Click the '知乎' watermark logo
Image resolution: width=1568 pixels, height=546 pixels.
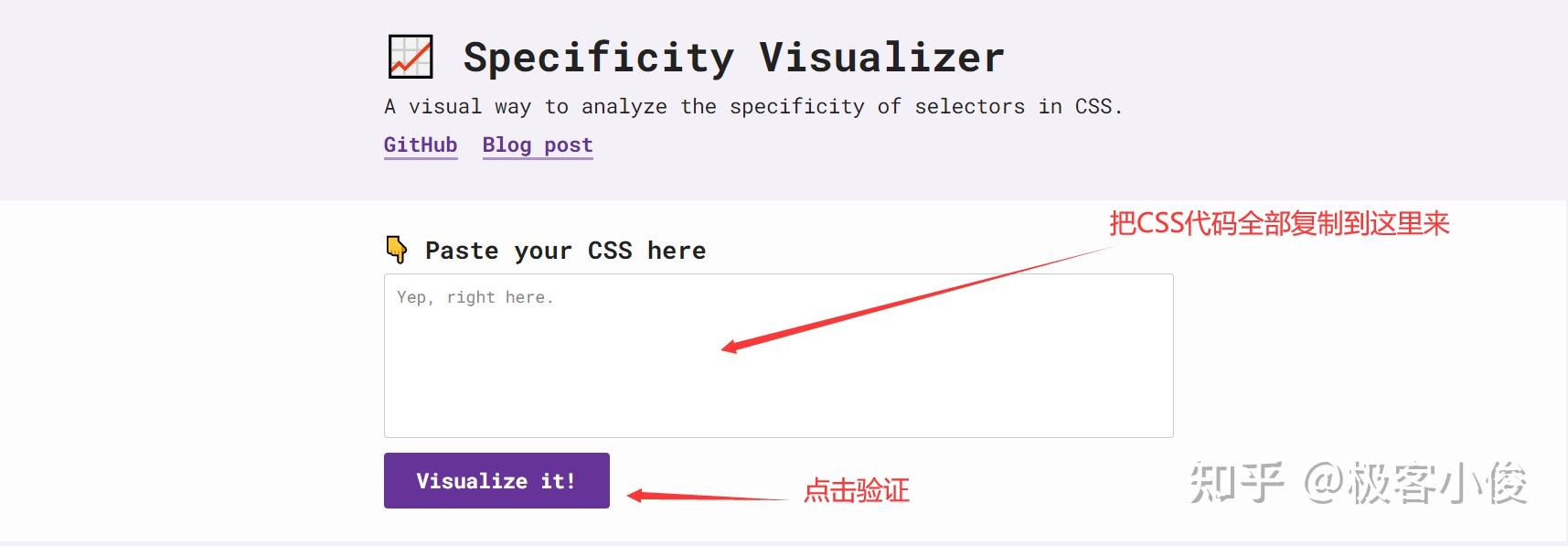(x=1236, y=482)
